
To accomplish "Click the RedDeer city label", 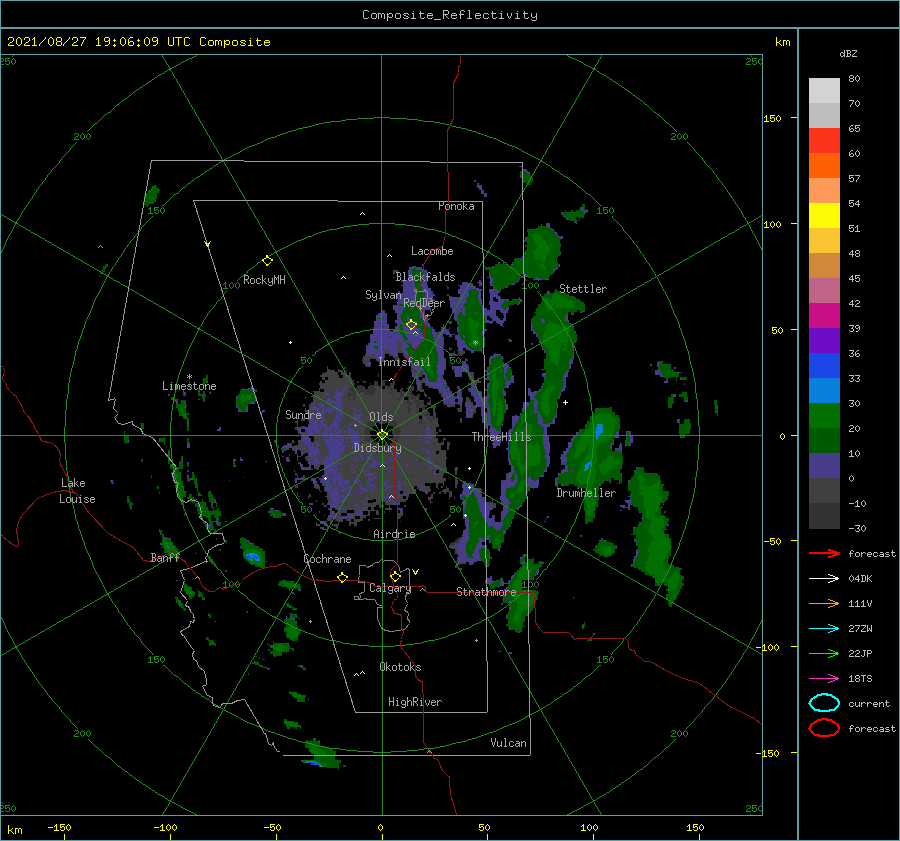I will point(424,303).
